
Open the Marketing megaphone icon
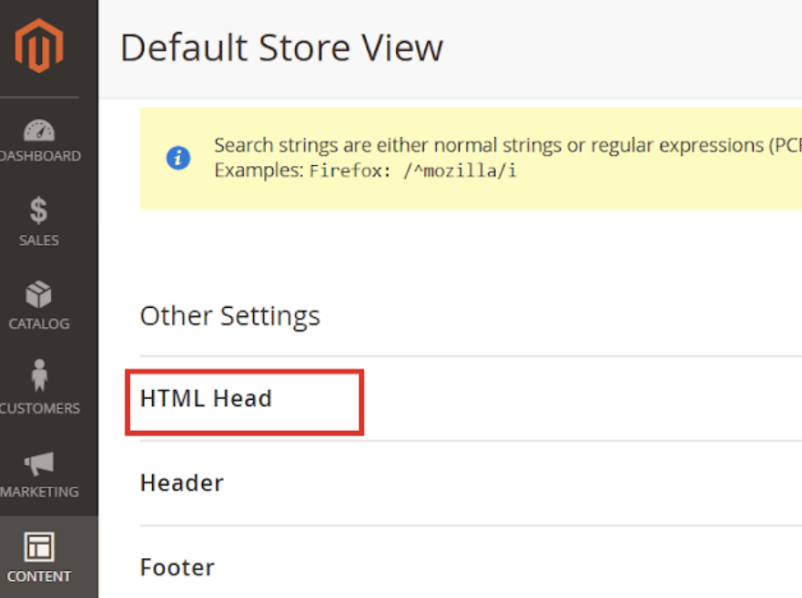[x=39, y=463]
